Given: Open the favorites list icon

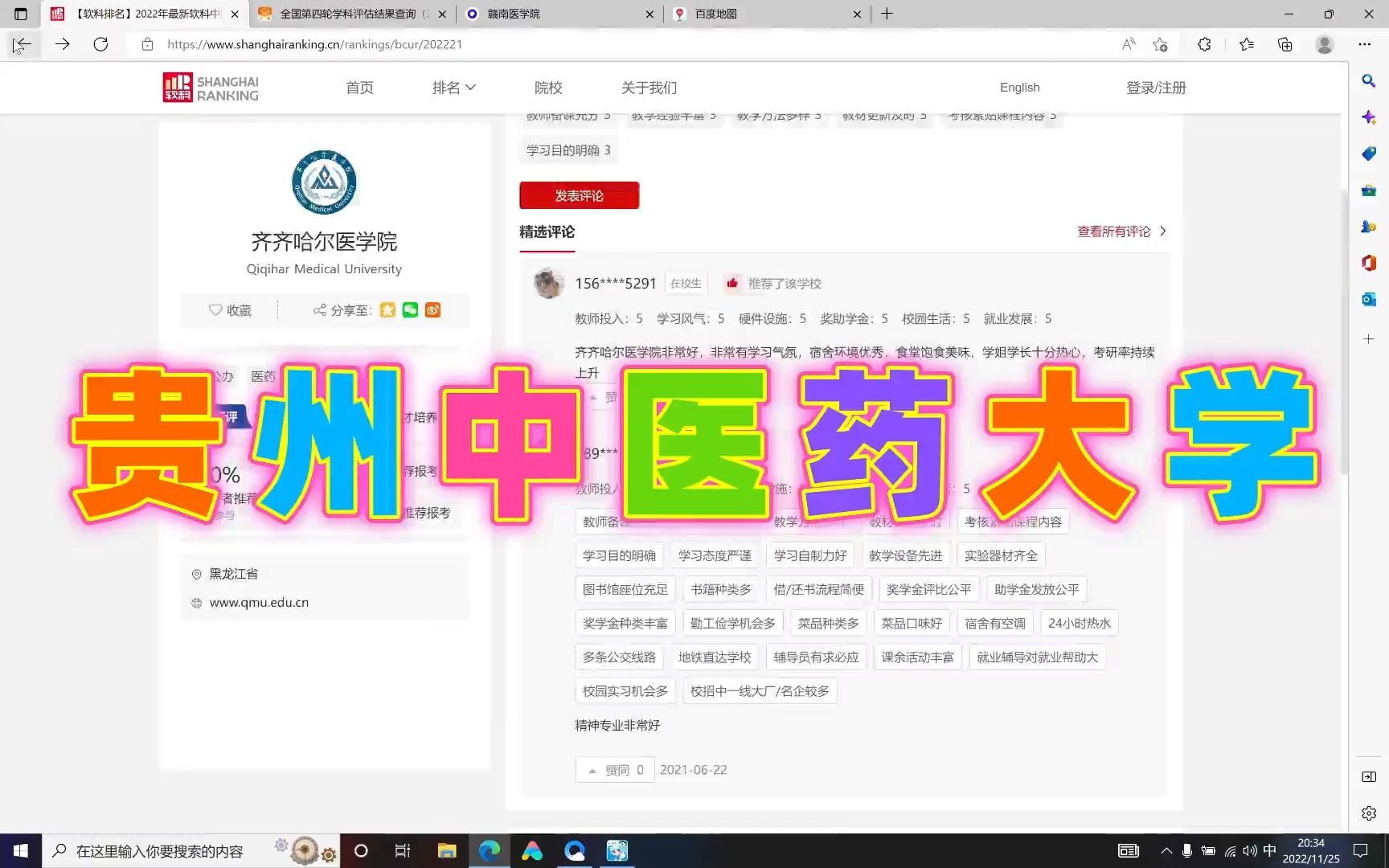Looking at the screenshot, I should tap(1246, 44).
